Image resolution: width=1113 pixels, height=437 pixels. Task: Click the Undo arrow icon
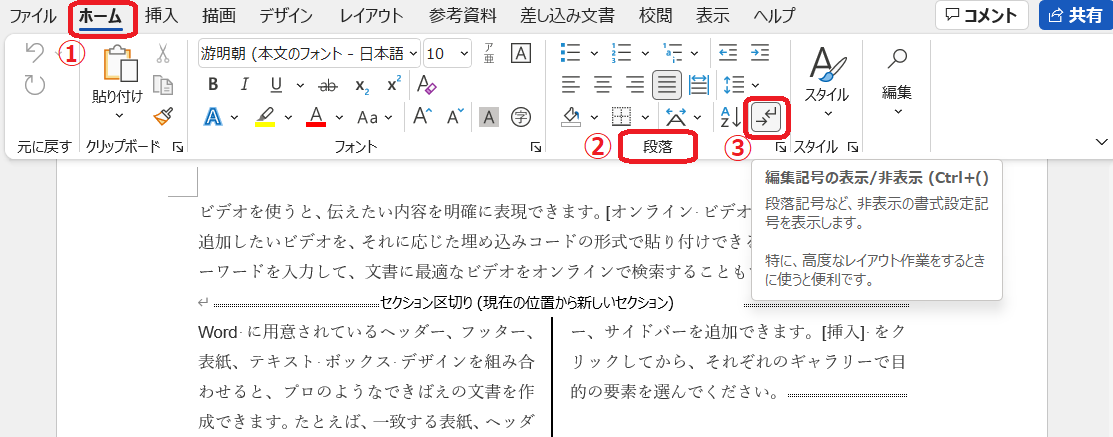[34, 53]
